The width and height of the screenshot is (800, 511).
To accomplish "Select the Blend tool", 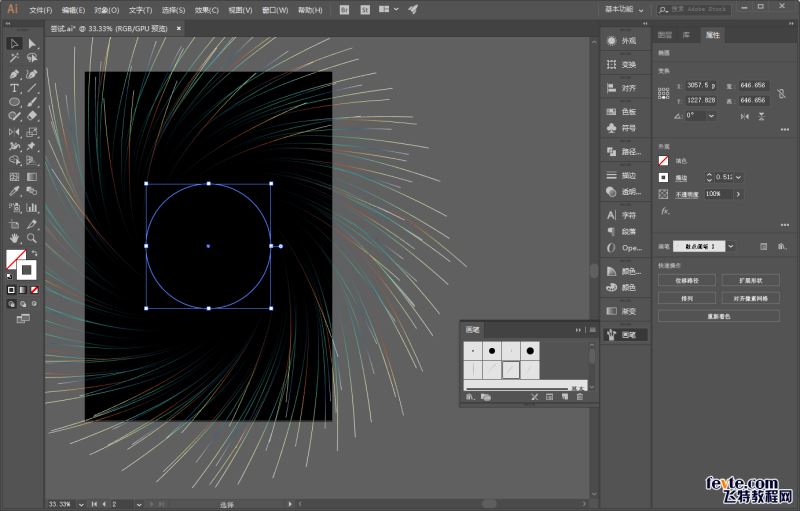I will [x=32, y=191].
